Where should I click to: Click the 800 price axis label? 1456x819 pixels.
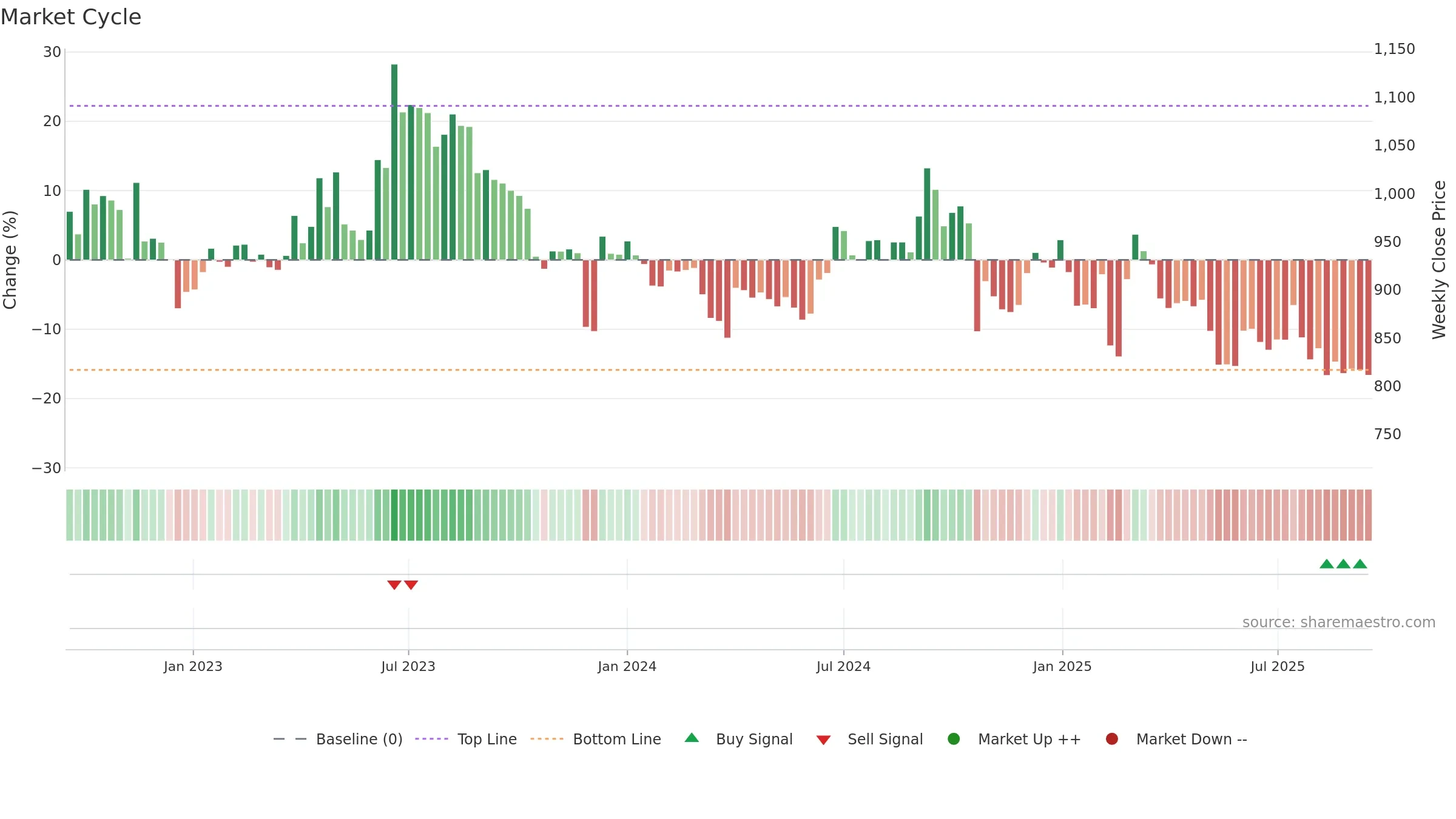point(1387,386)
